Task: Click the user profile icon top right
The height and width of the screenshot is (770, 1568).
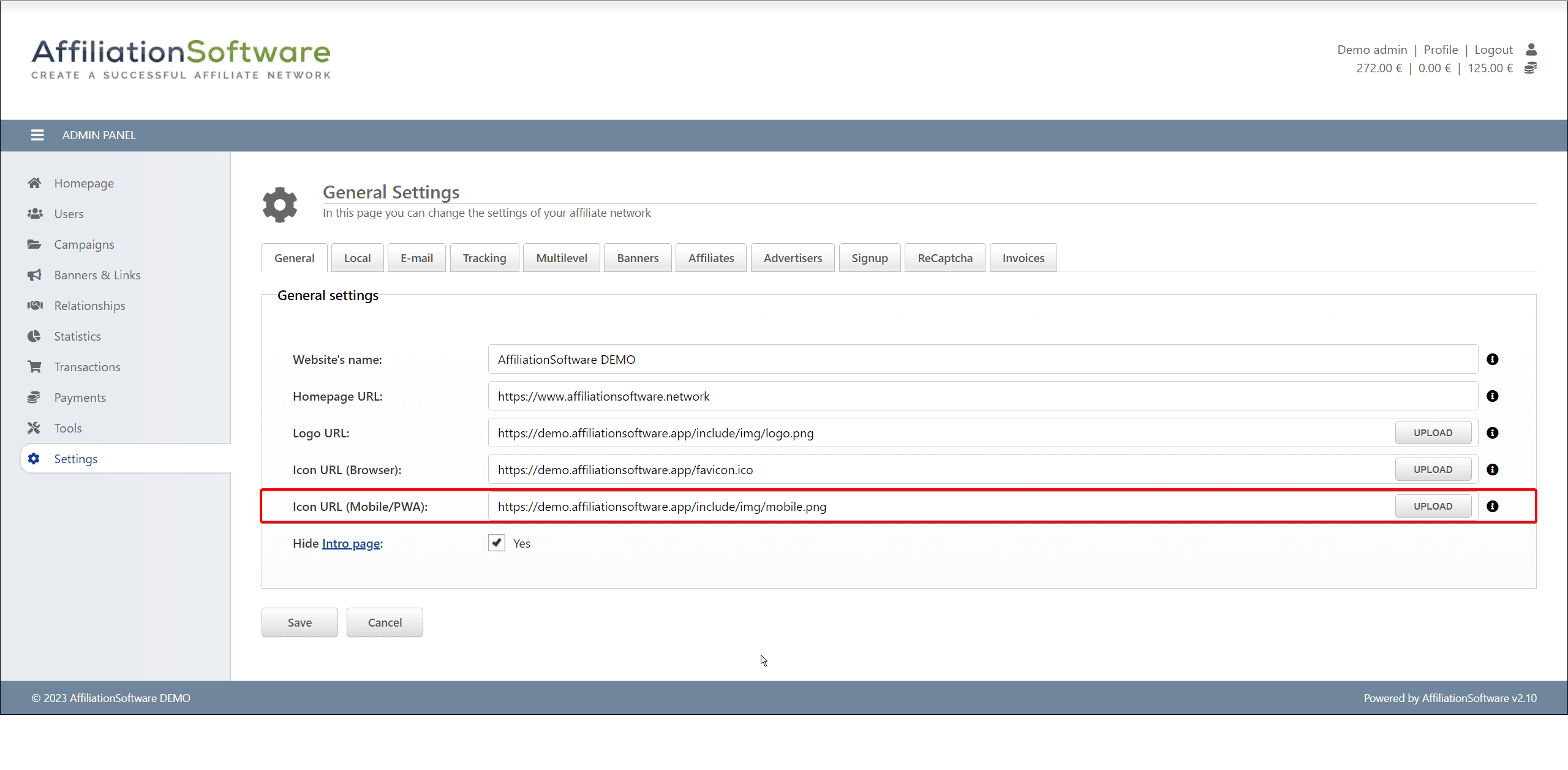Action: click(x=1531, y=50)
